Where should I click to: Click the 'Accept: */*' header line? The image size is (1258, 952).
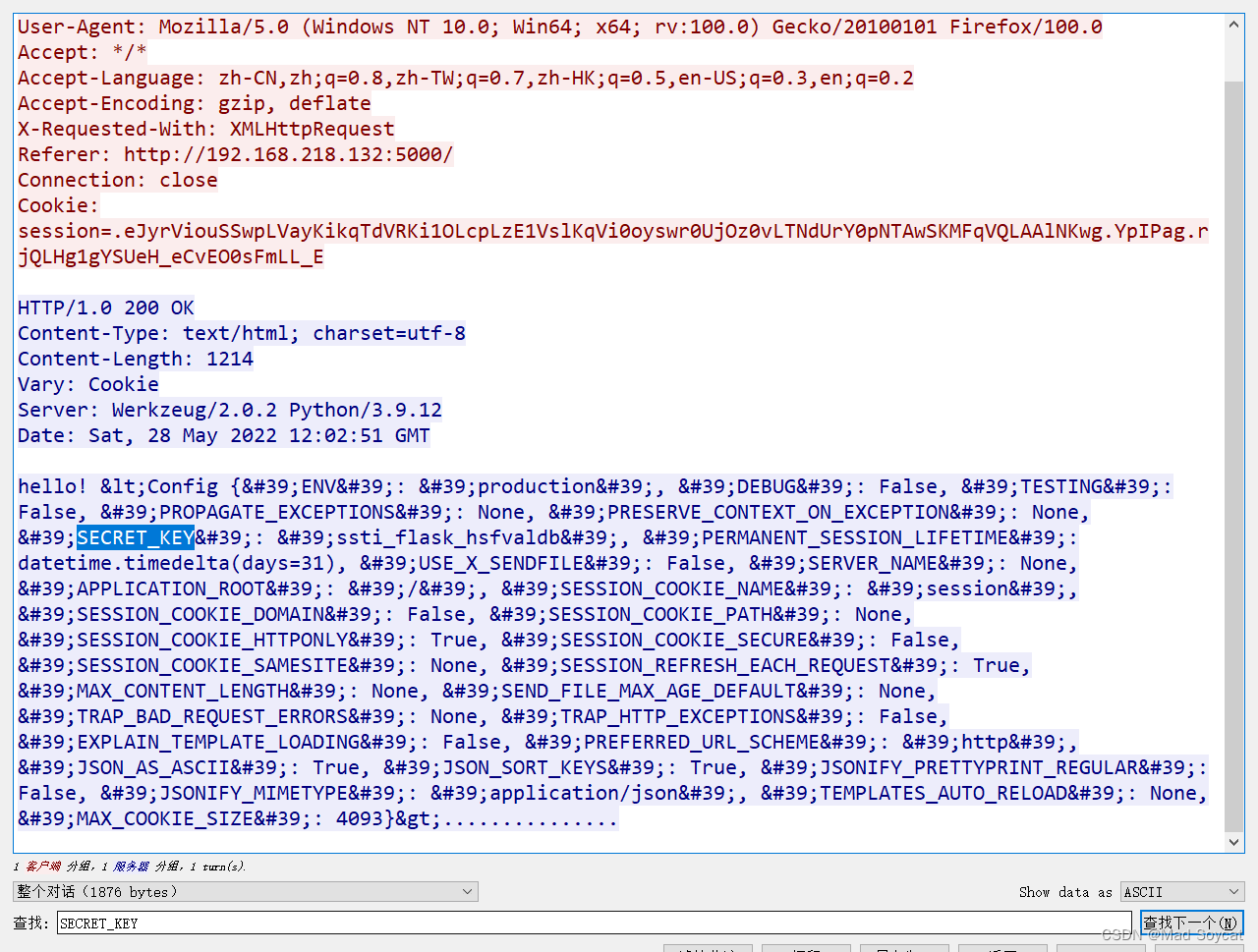pos(83,52)
